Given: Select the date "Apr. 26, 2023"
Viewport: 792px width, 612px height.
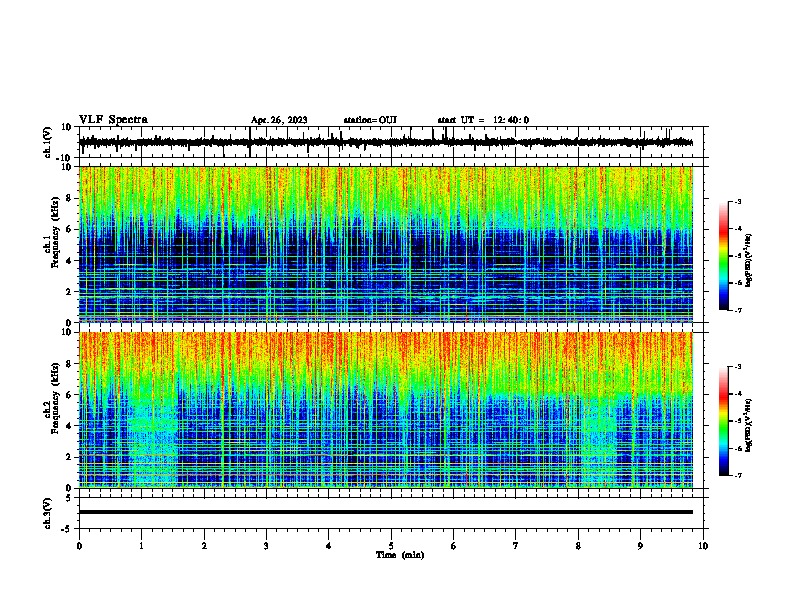Looking at the screenshot, I should [279, 120].
